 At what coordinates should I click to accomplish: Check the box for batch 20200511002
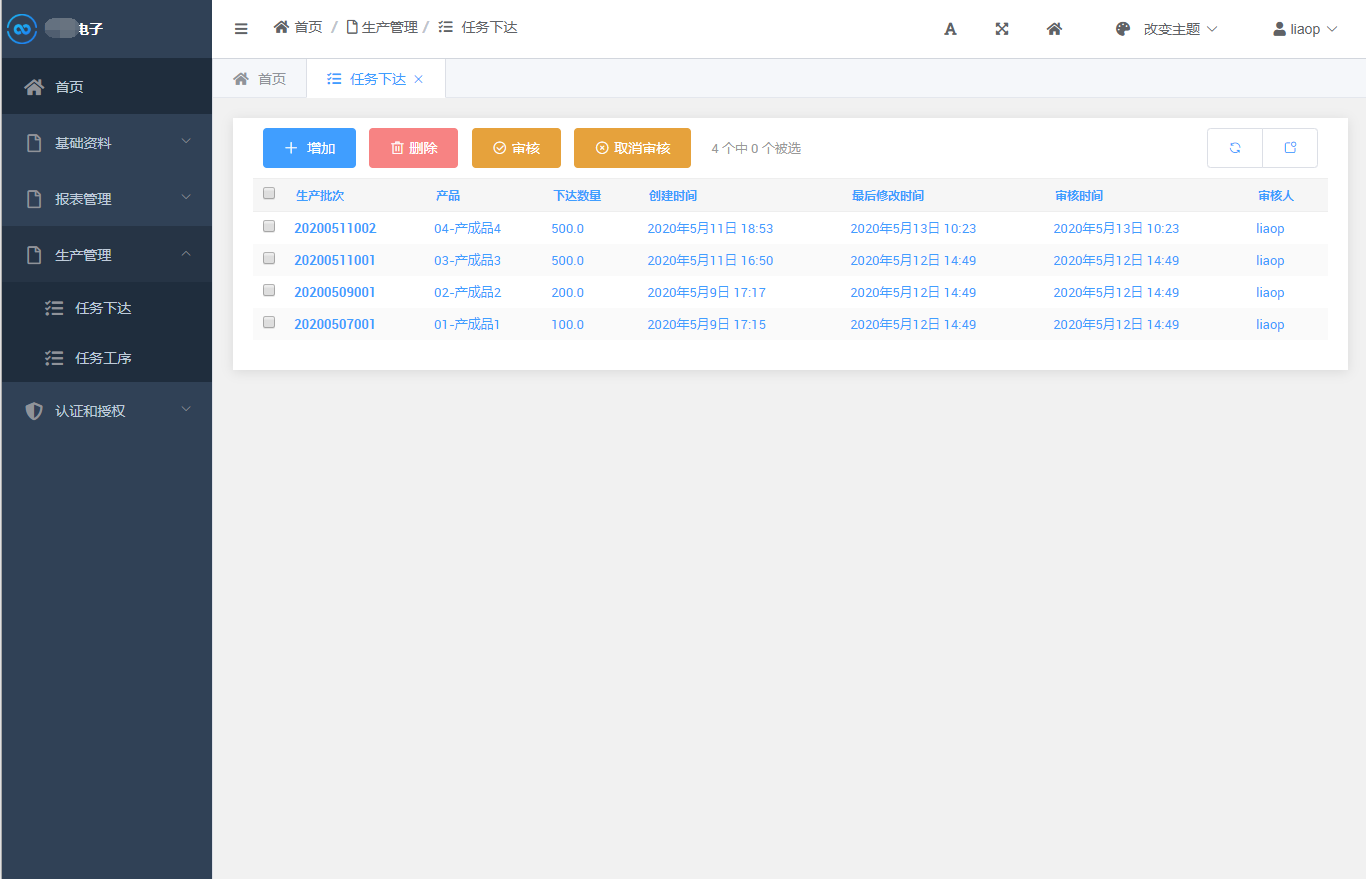(269, 226)
